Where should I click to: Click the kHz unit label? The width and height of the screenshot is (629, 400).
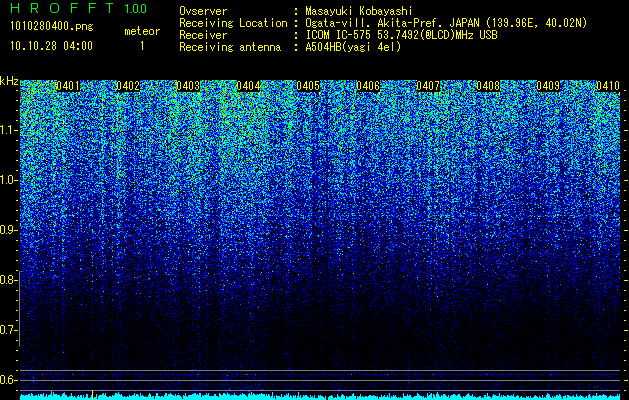pos(9,81)
